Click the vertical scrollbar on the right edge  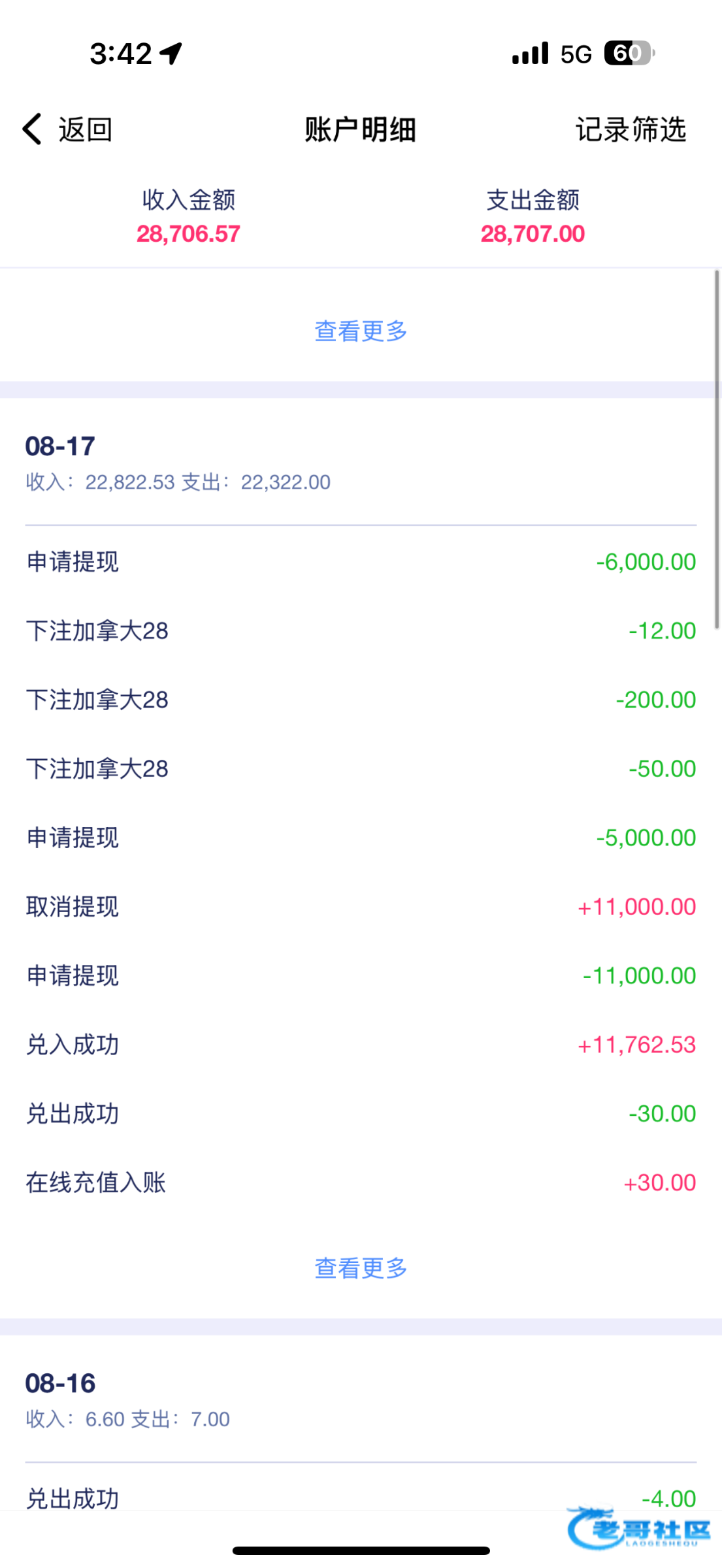(x=717, y=449)
